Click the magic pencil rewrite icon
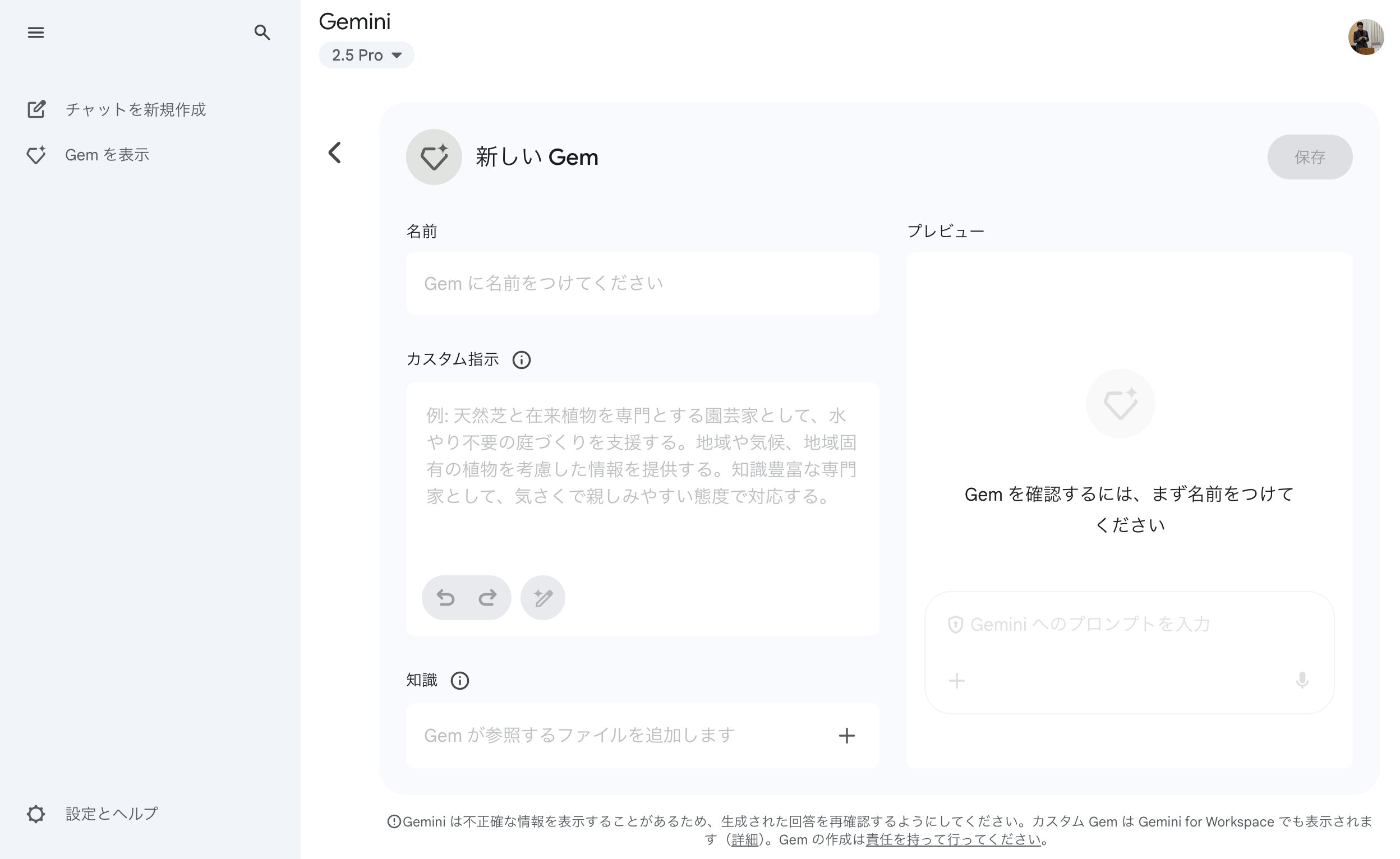Image resolution: width=1400 pixels, height=859 pixels. 542,598
